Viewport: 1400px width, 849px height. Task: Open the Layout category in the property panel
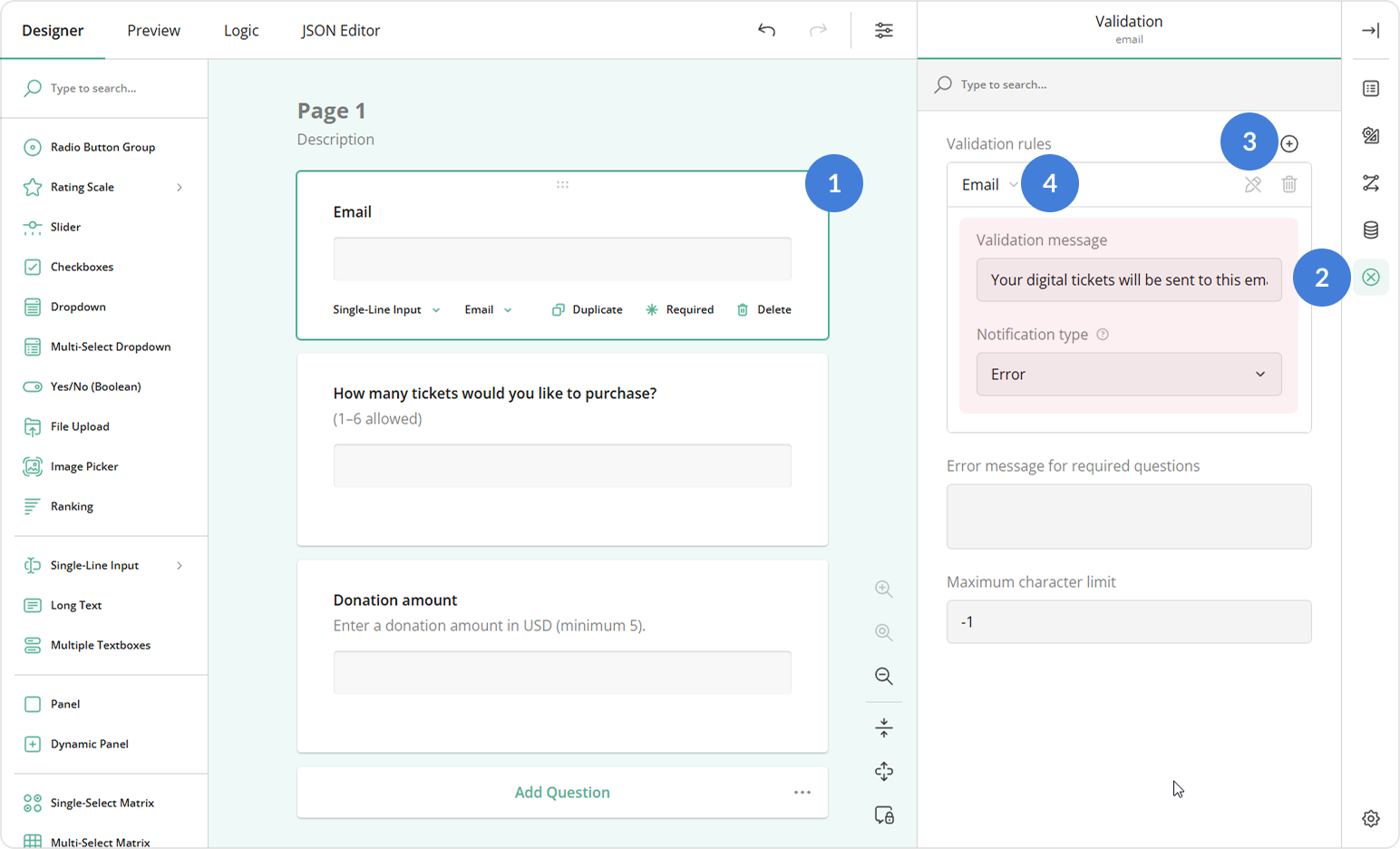point(1370,135)
